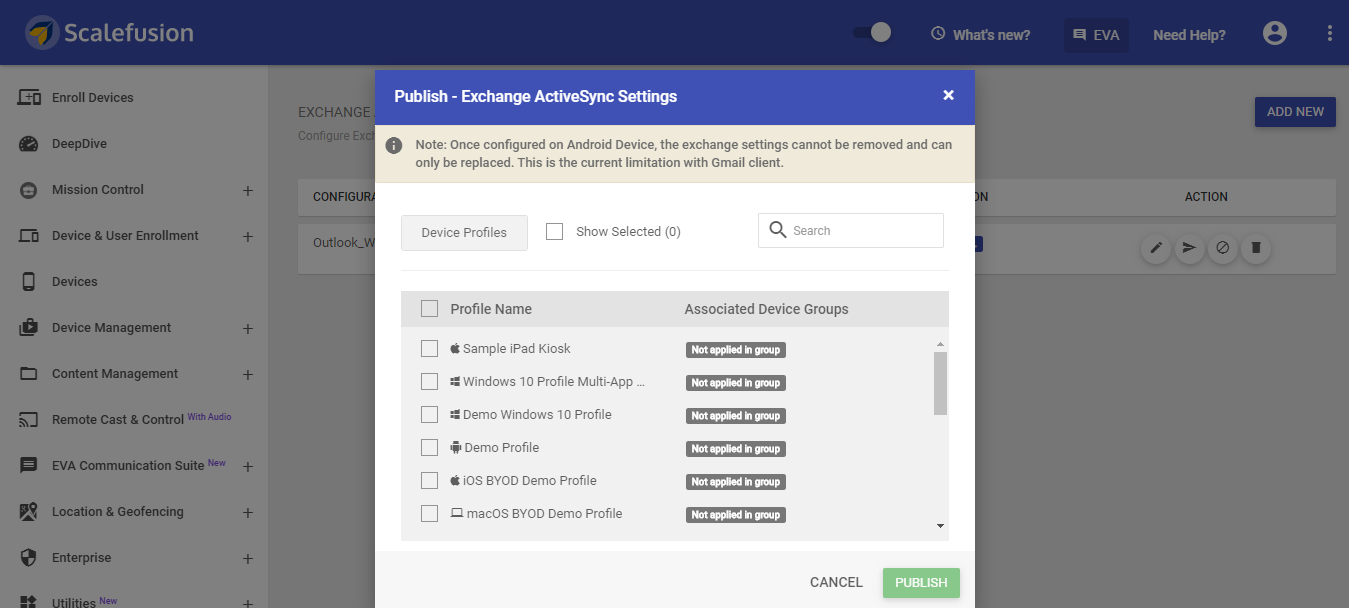1349x608 pixels.
Task: Click the Remote Cast & Control cast icon
Action: click(29, 420)
